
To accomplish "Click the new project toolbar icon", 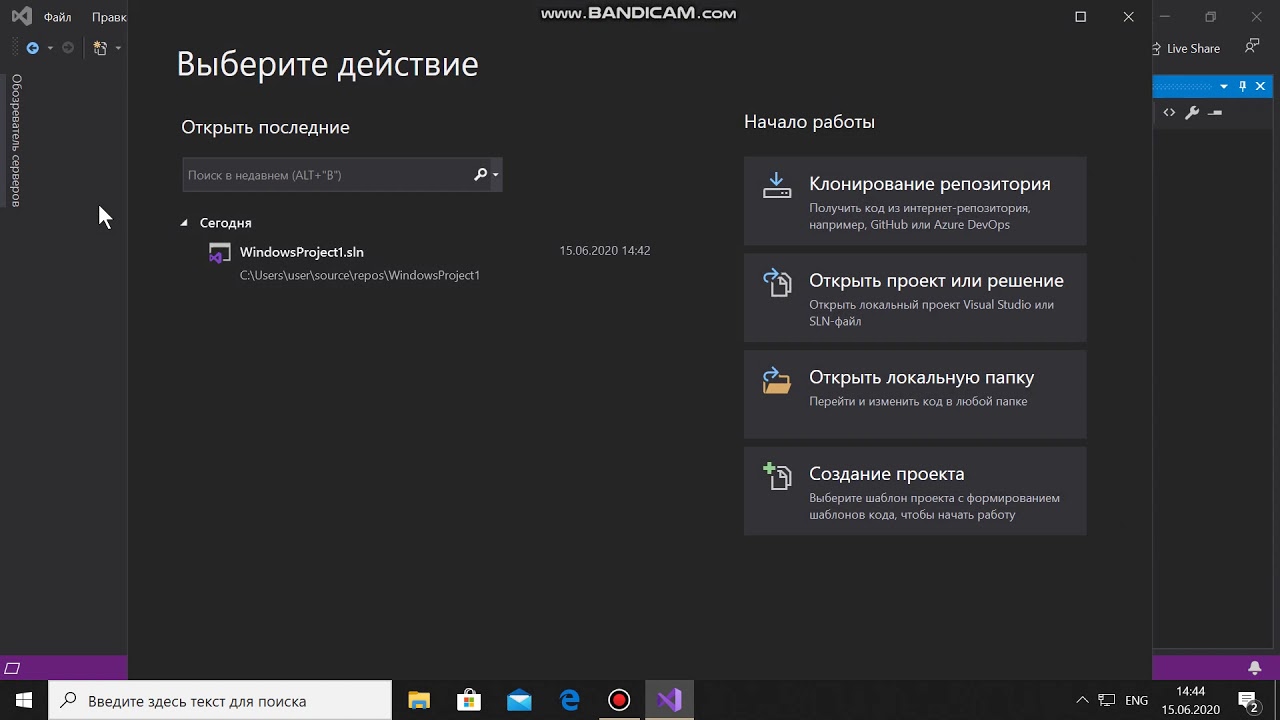I will (100, 48).
